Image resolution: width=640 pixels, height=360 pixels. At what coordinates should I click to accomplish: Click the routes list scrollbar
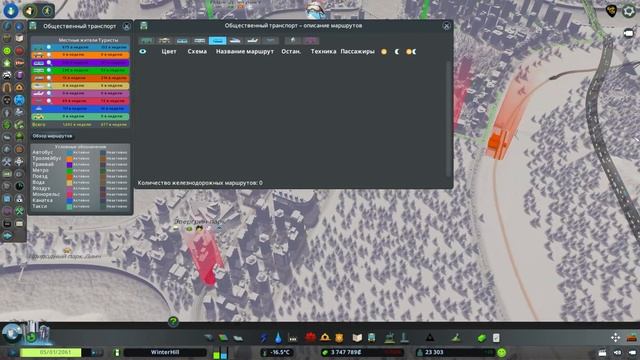coord(449,118)
